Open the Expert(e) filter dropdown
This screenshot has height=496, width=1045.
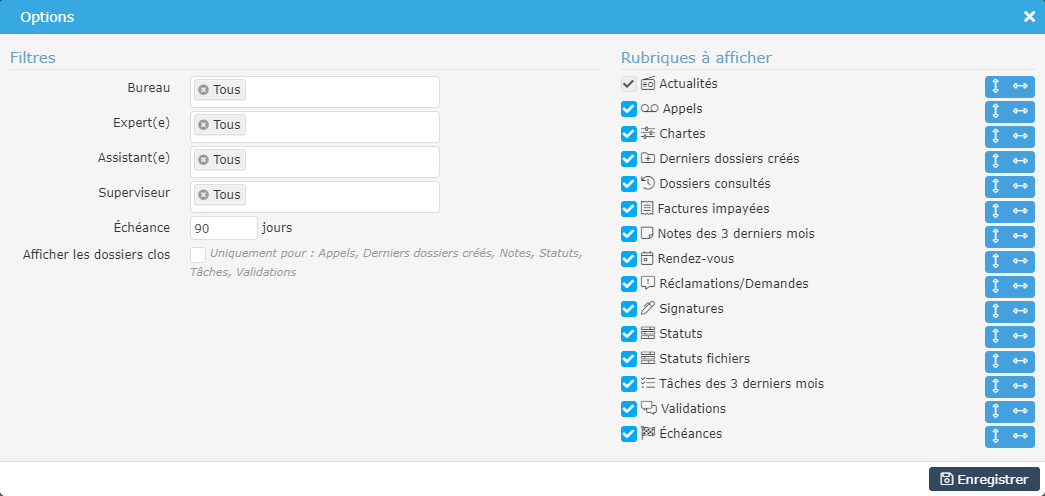coord(340,126)
